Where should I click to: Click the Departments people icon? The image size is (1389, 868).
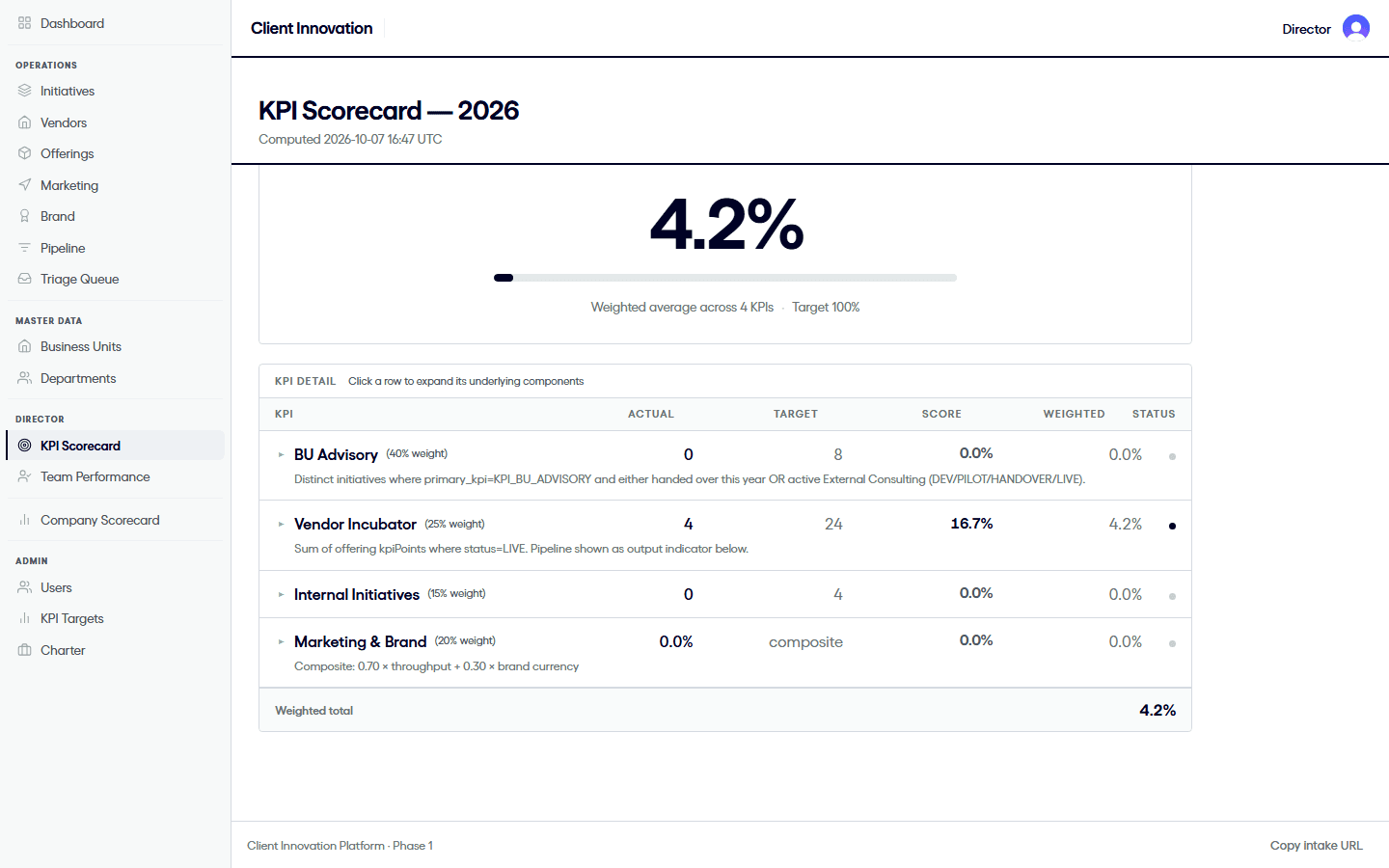tap(25, 378)
